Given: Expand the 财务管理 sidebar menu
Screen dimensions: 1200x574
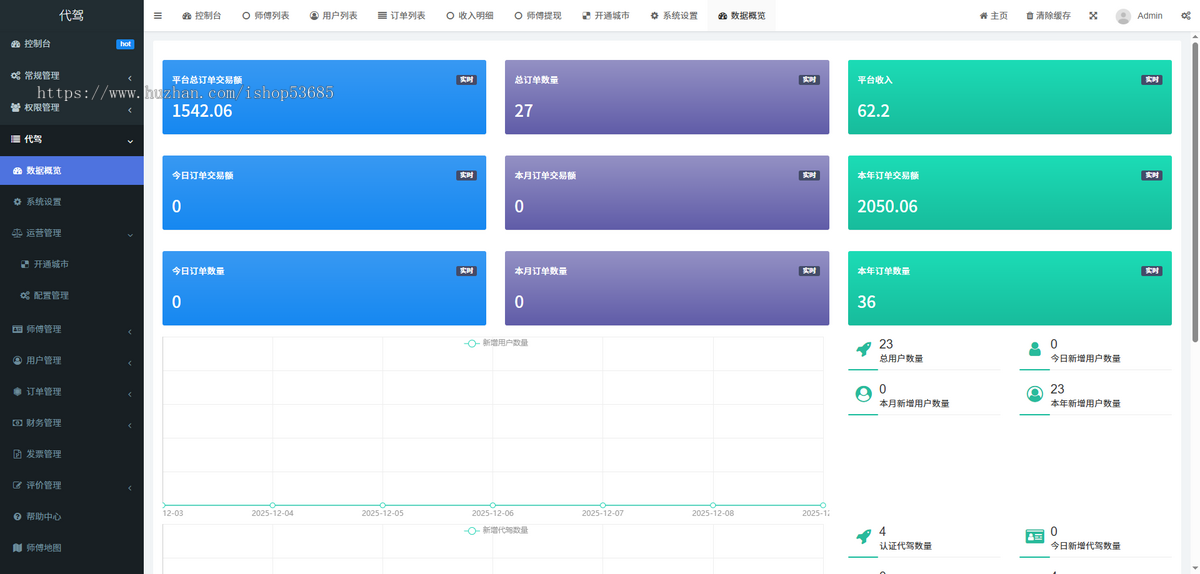Looking at the screenshot, I should [x=70, y=423].
